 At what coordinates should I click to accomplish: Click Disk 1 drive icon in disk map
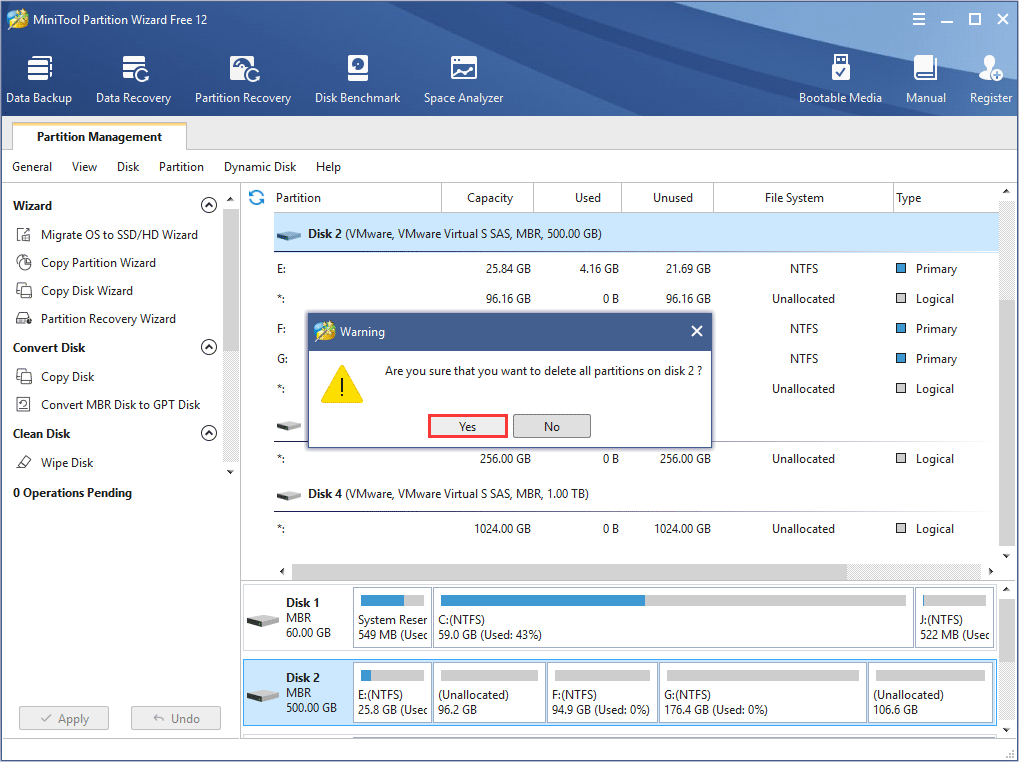click(x=263, y=620)
